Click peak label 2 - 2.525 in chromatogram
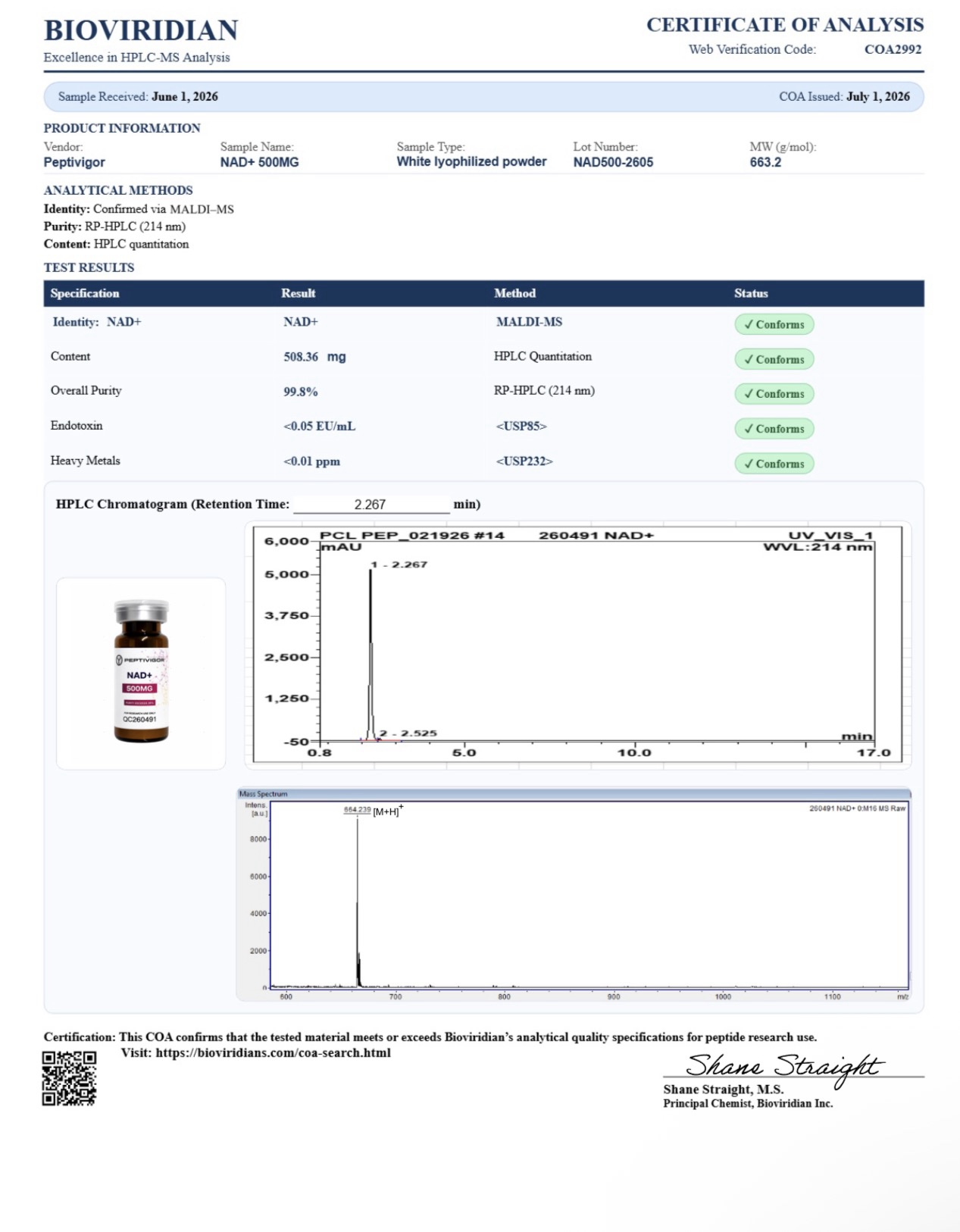The width and height of the screenshot is (960, 1232). (x=408, y=733)
